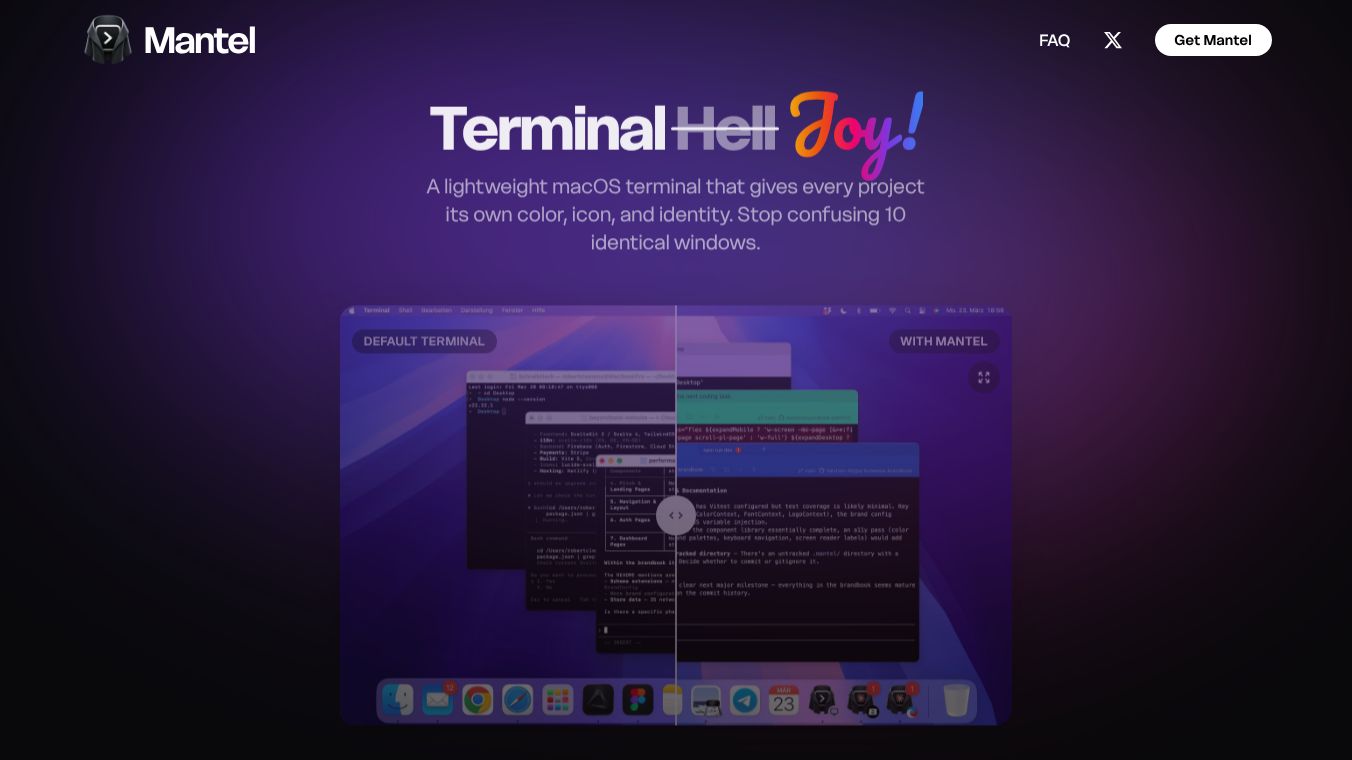Screen dimensions: 1352x760
Task: Open the X (Twitter) profile link
Action: point(1112,40)
